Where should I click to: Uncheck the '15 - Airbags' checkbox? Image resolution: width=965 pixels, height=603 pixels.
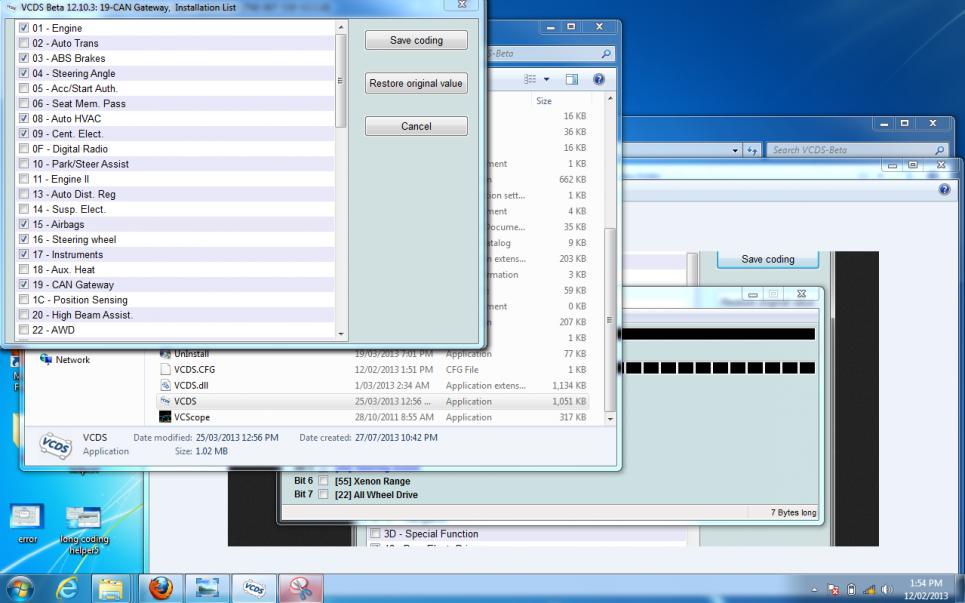[x=24, y=224]
